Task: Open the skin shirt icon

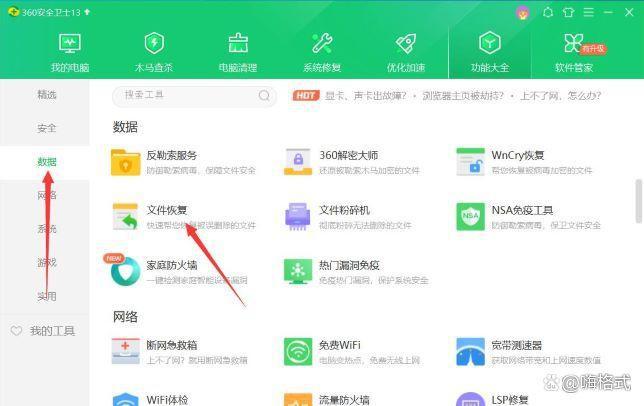Action: pos(568,12)
